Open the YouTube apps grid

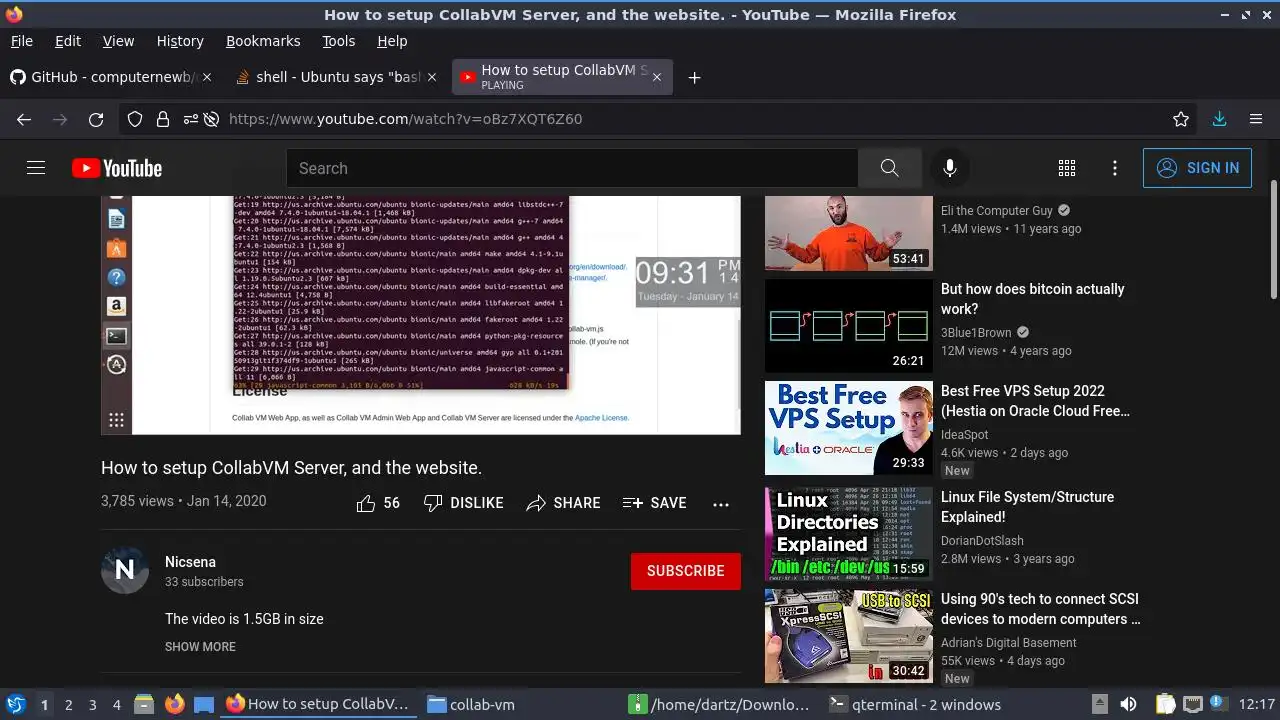[1067, 168]
